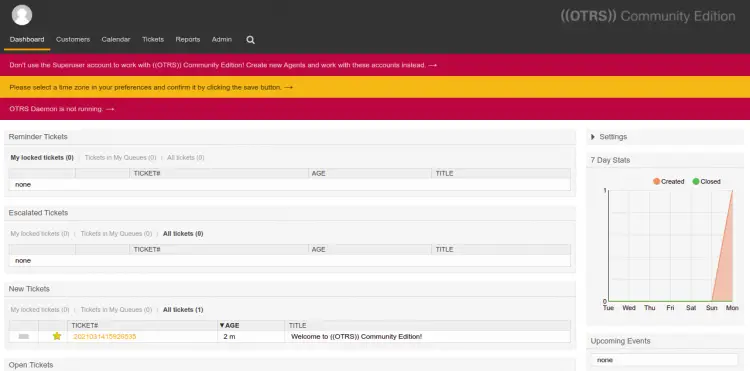Click the '2 m' age cell
Image resolution: width=750 pixels, height=371 pixels.
(229, 337)
